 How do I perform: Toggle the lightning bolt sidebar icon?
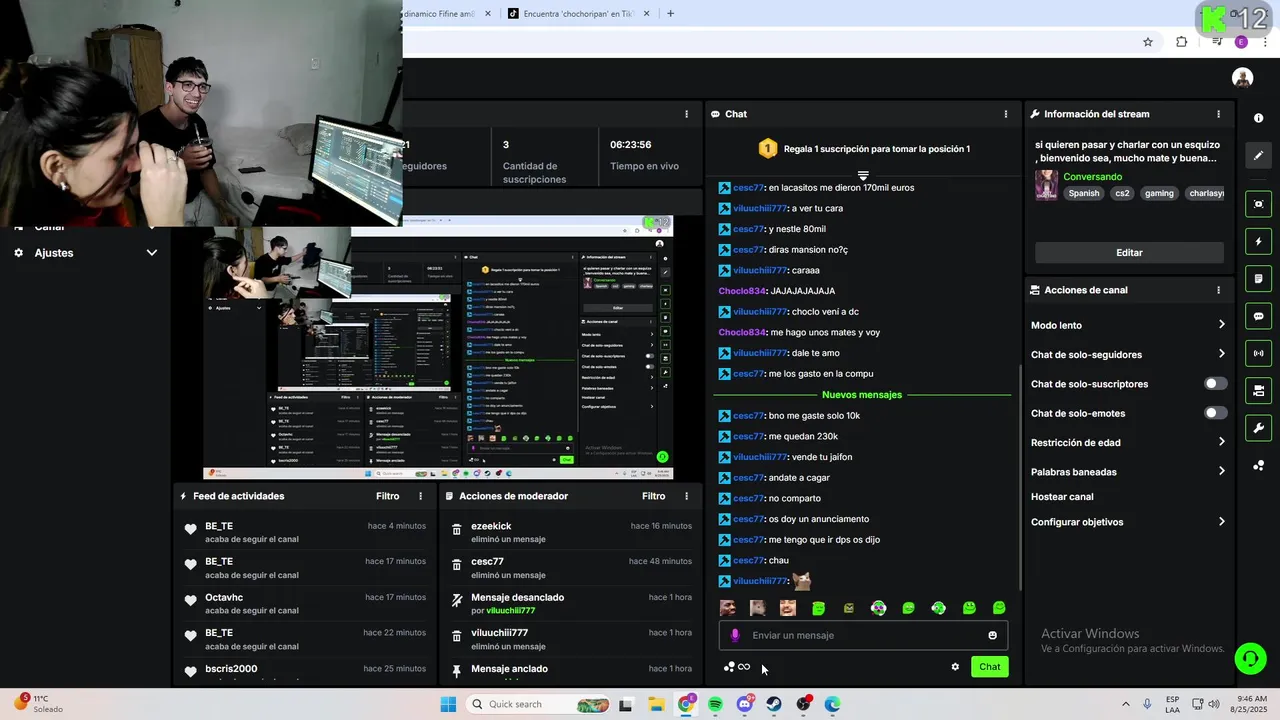click(1258, 241)
